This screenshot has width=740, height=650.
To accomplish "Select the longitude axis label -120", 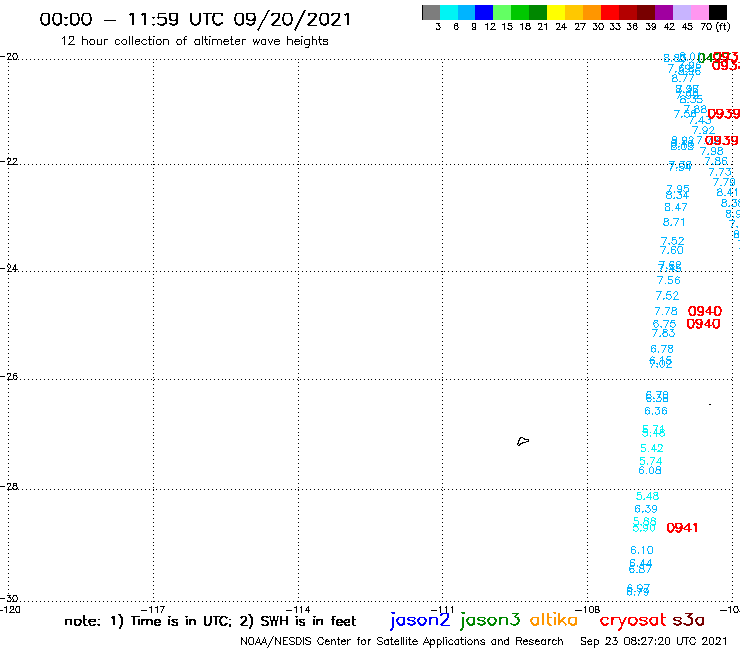I will (x=10, y=609).
